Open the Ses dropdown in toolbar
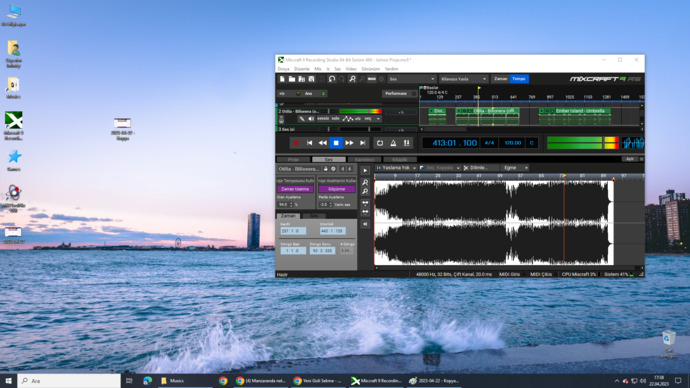 411,79
